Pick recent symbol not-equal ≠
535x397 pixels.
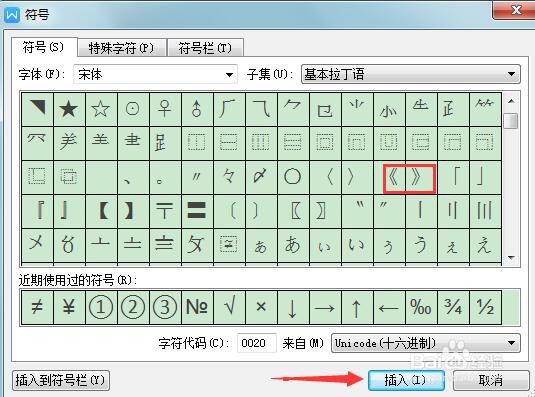(38, 307)
